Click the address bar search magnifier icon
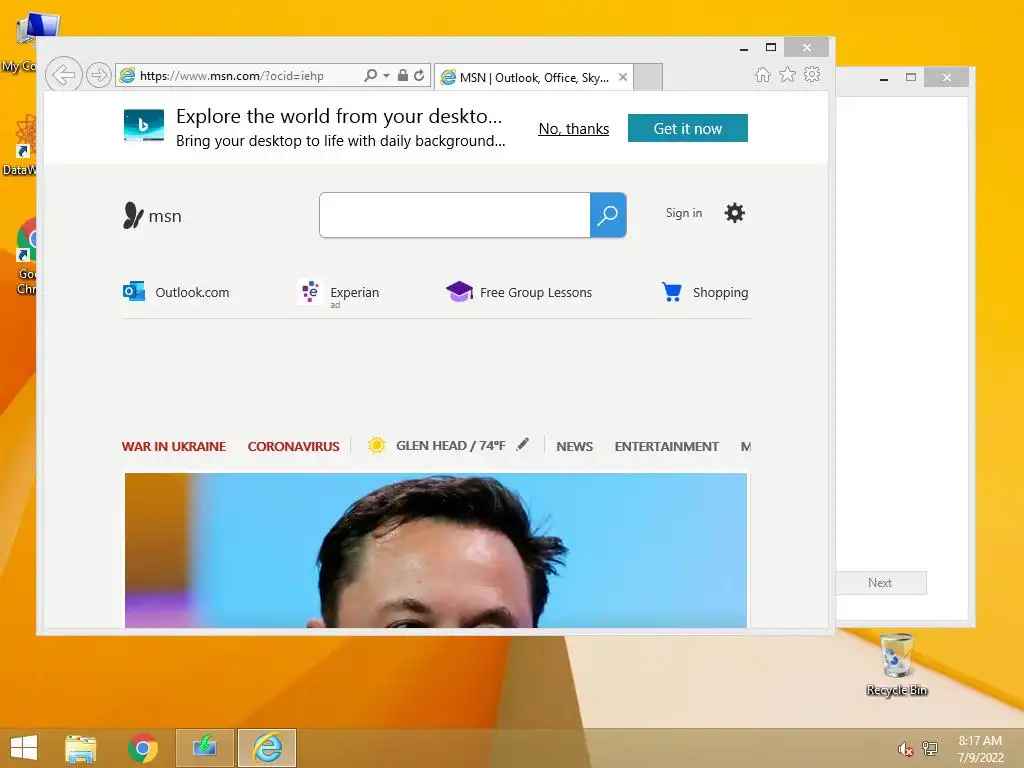Viewport: 1024px width, 768px height. click(370, 75)
